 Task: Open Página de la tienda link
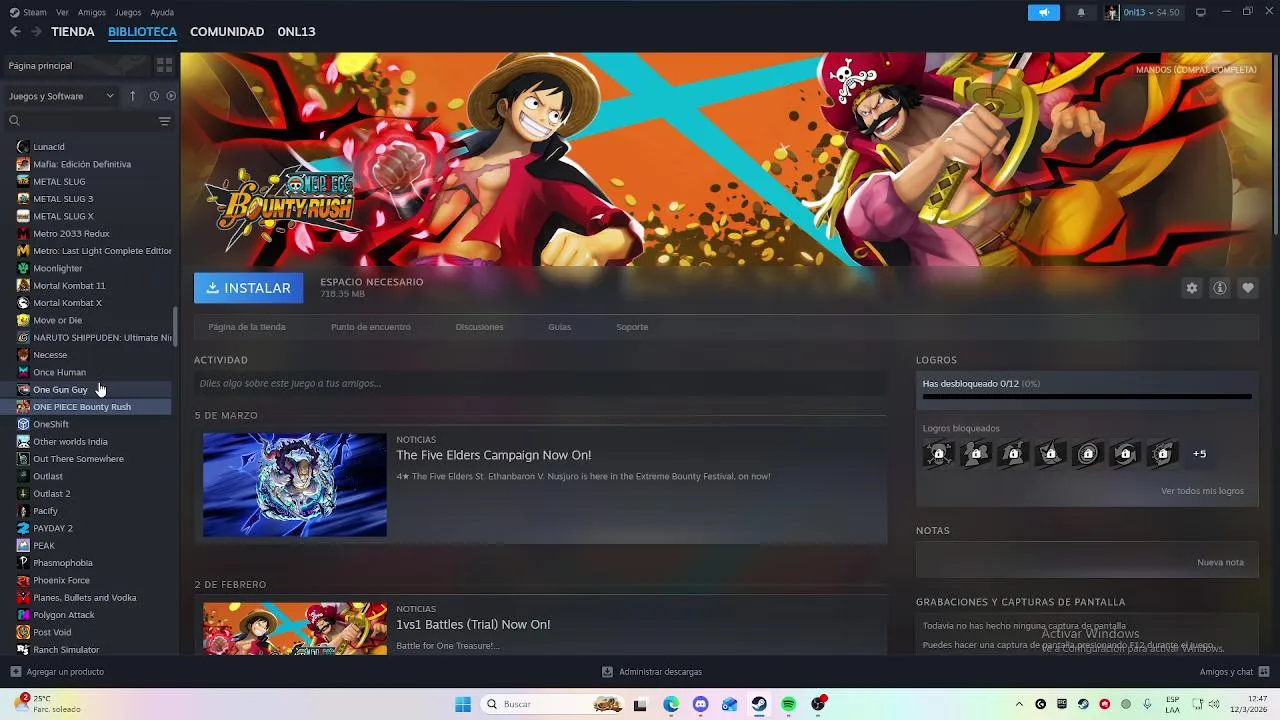[247, 327]
